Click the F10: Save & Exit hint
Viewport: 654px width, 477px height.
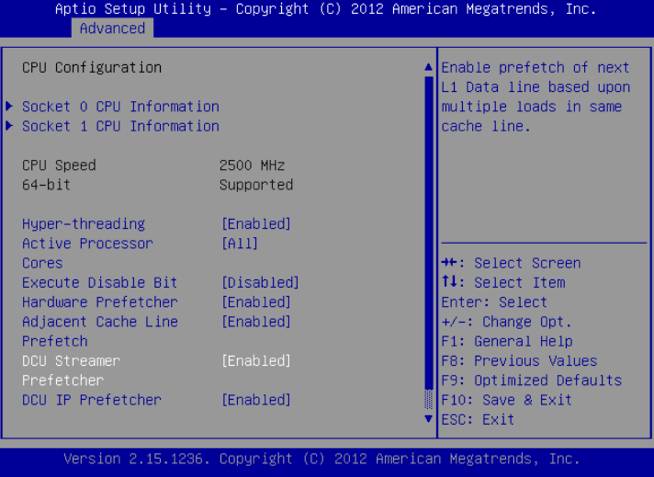pyautogui.click(x=506, y=400)
